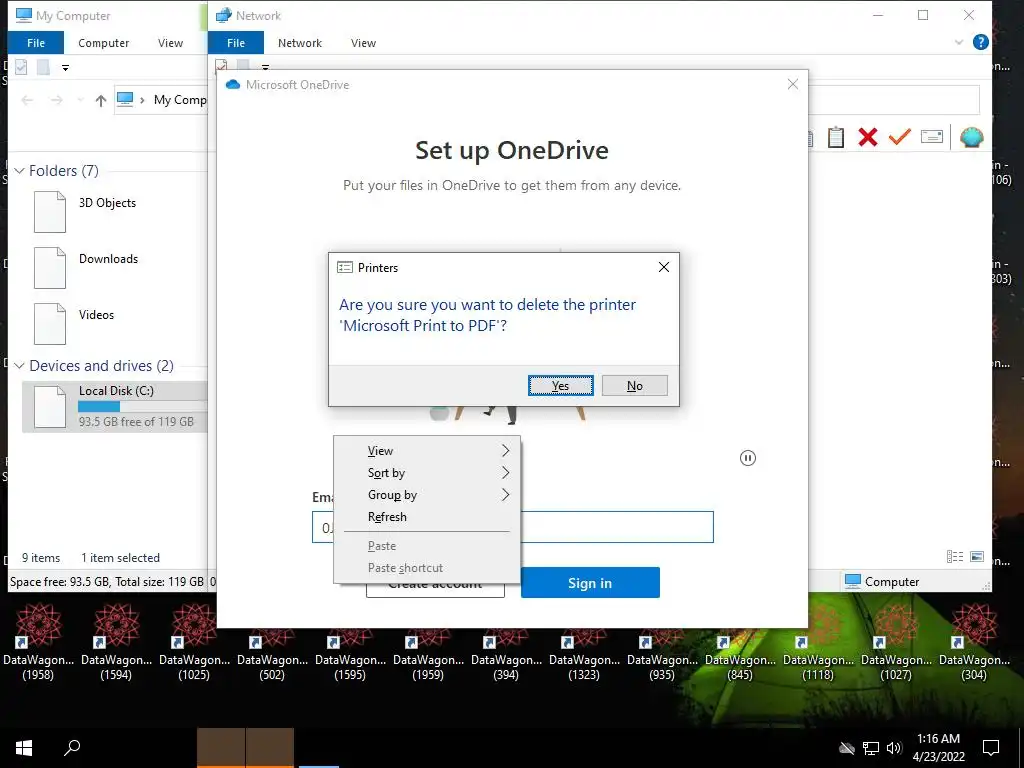Click the volume speaker tray icon
The height and width of the screenshot is (768, 1024).
click(894, 748)
